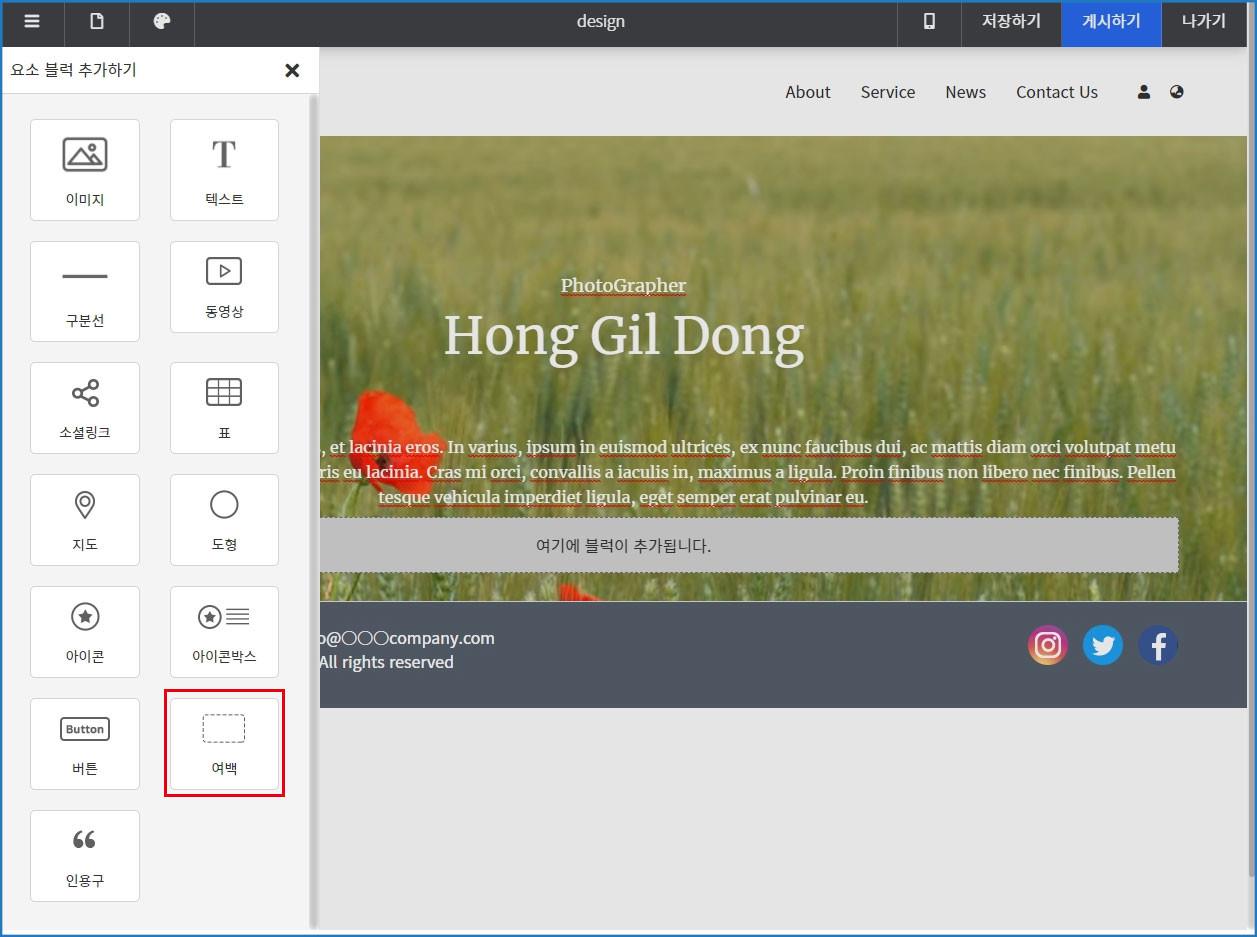Insert a 동영상 video block
The width and height of the screenshot is (1257, 937).
tap(224, 286)
